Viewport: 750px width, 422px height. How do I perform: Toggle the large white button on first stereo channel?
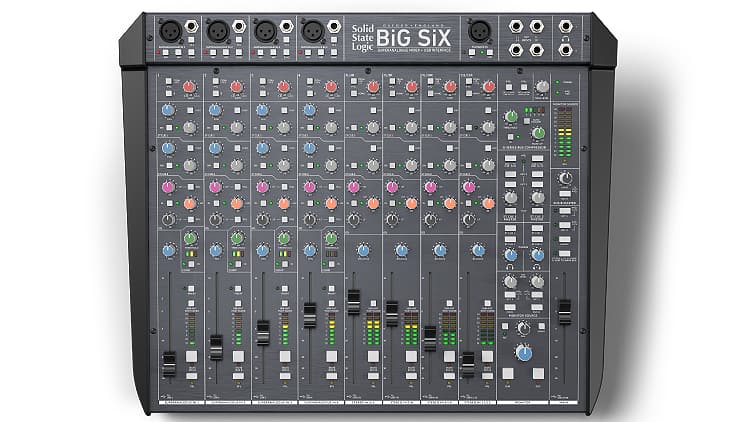[373, 356]
